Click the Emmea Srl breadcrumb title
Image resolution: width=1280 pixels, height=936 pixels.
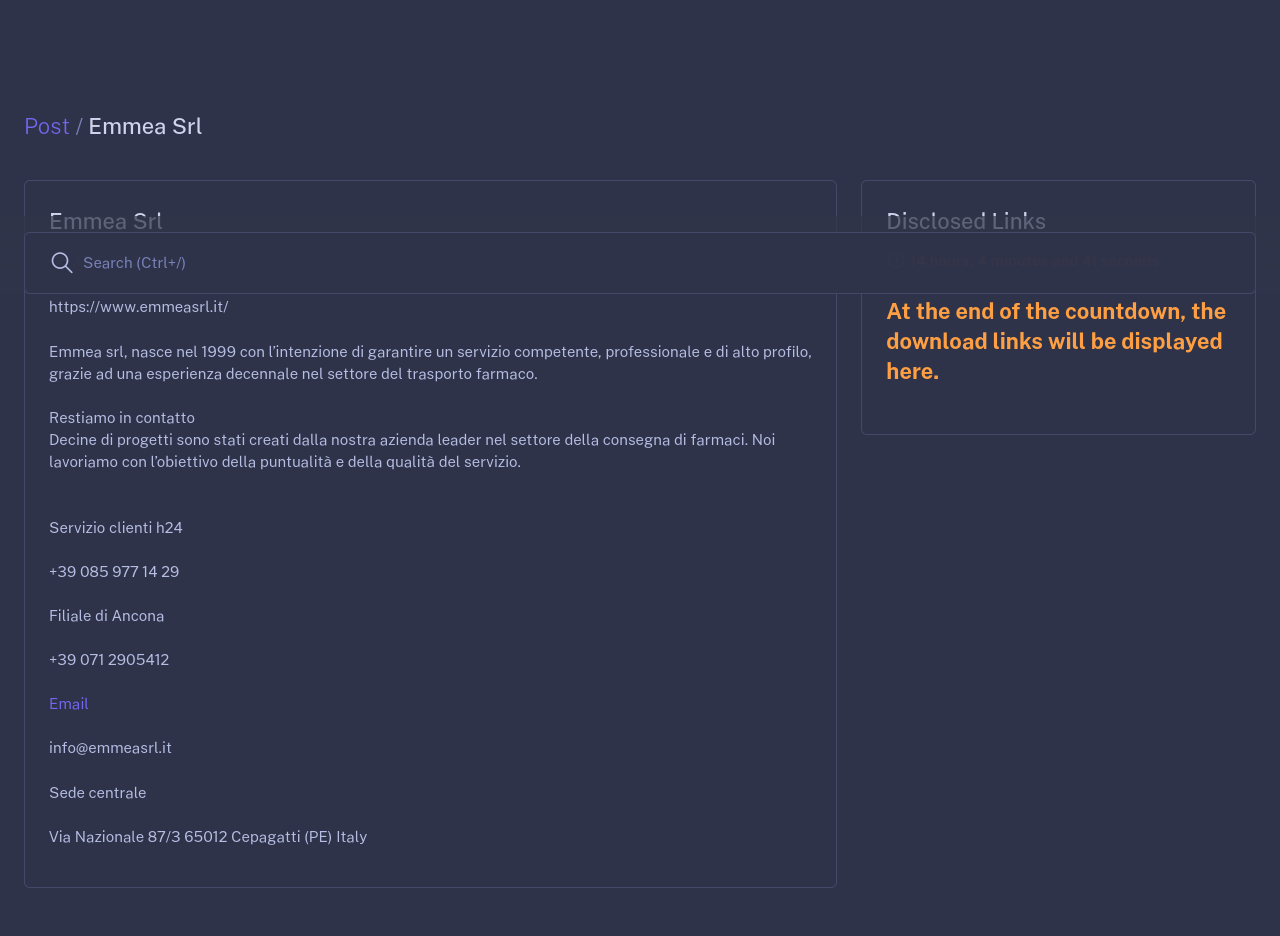pyautogui.click(x=145, y=126)
